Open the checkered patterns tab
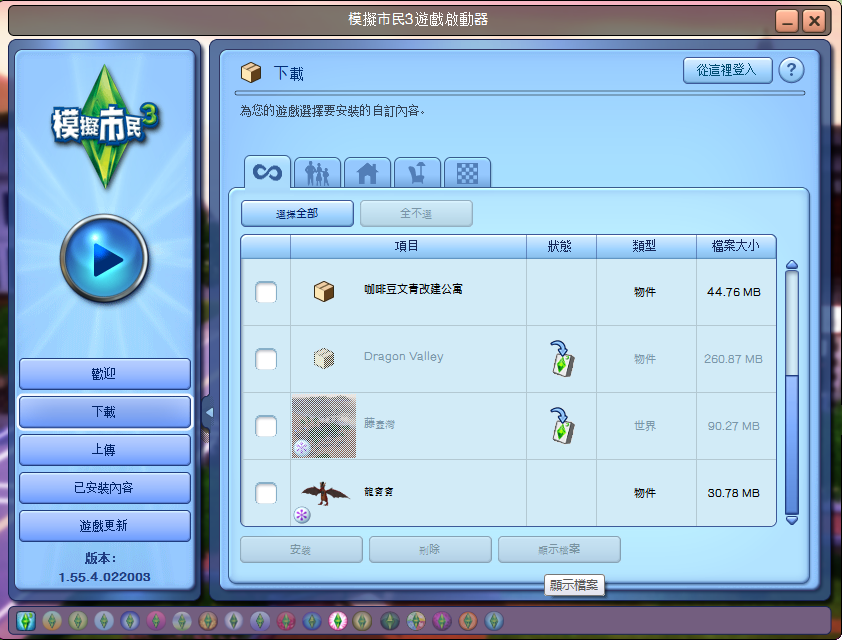 (467, 173)
